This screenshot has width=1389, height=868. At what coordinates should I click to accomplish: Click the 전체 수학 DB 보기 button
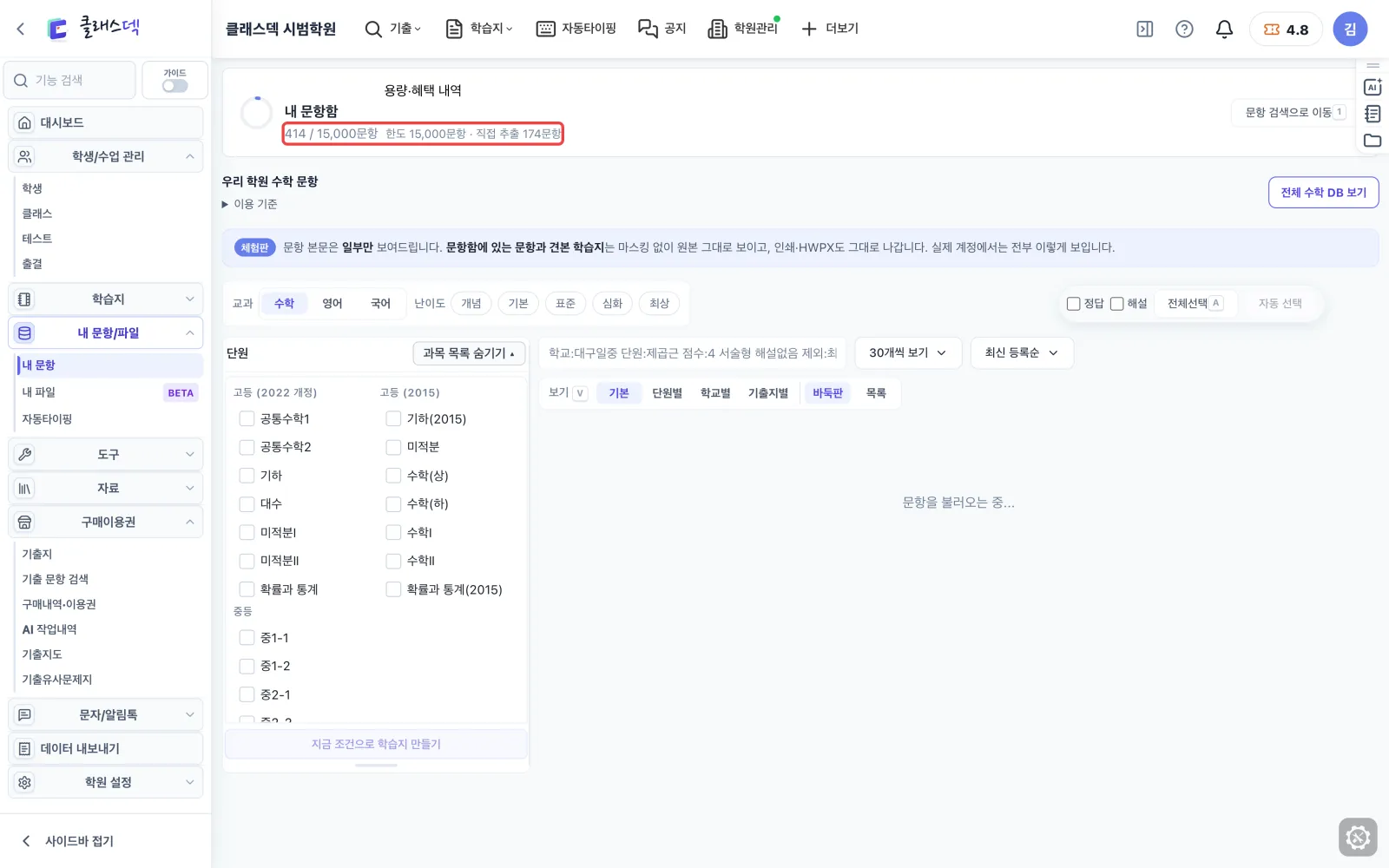pyautogui.click(x=1323, y=193)
